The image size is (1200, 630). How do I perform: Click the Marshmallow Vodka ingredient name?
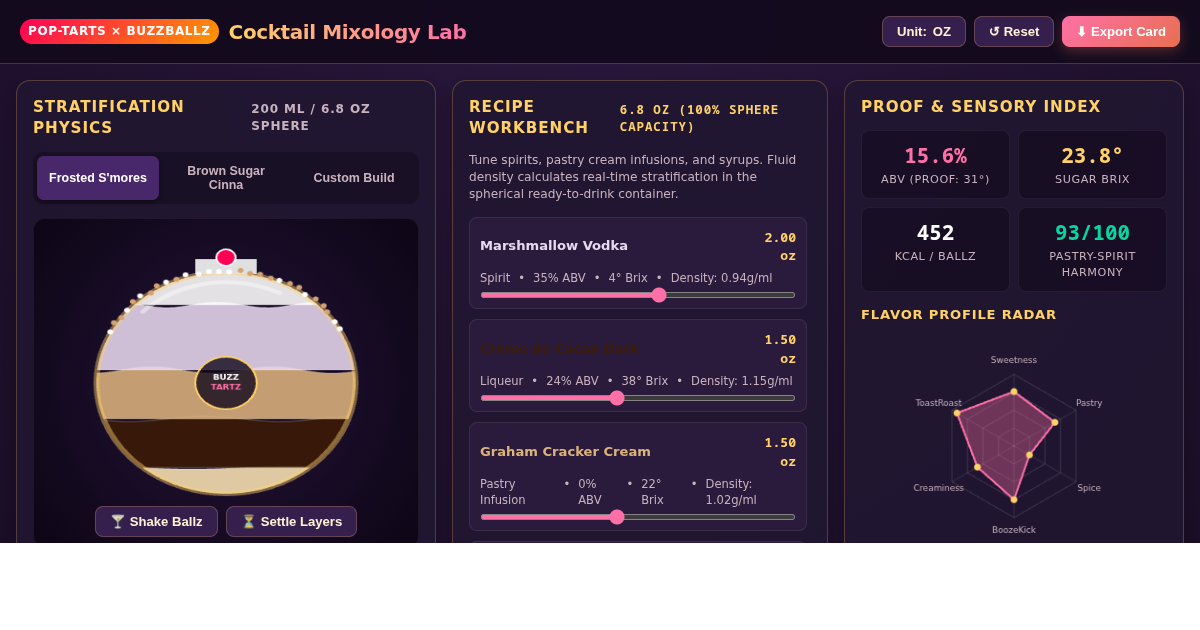(x=554, y=246)
